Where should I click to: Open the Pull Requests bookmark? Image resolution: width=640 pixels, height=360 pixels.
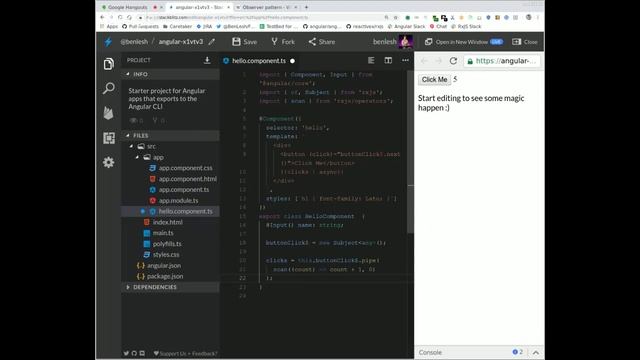coord(140,27)
